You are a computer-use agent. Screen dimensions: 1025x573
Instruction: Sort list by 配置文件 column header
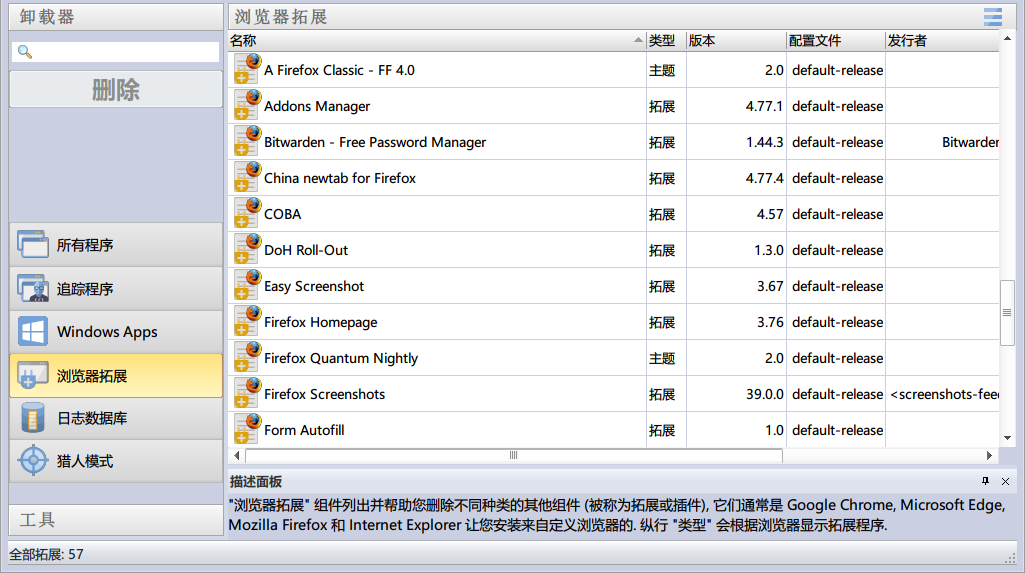point(835,41)
